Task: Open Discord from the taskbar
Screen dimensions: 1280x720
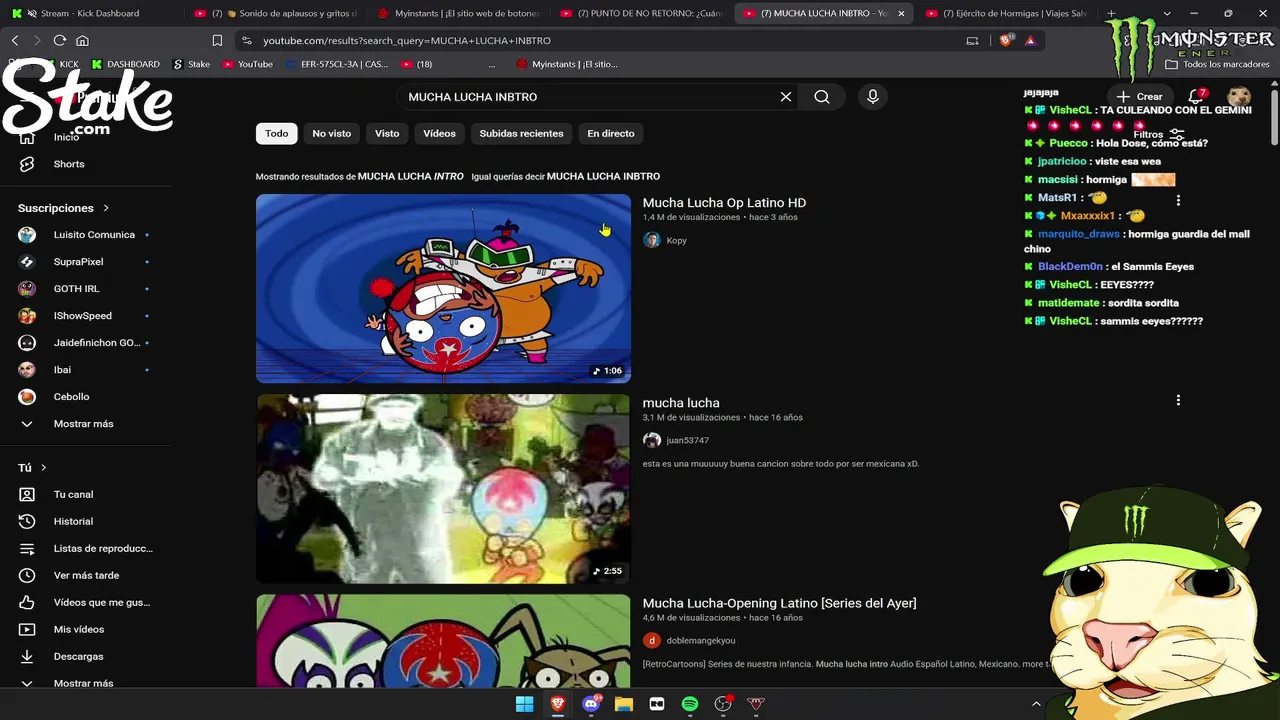Action: point(591,704)
